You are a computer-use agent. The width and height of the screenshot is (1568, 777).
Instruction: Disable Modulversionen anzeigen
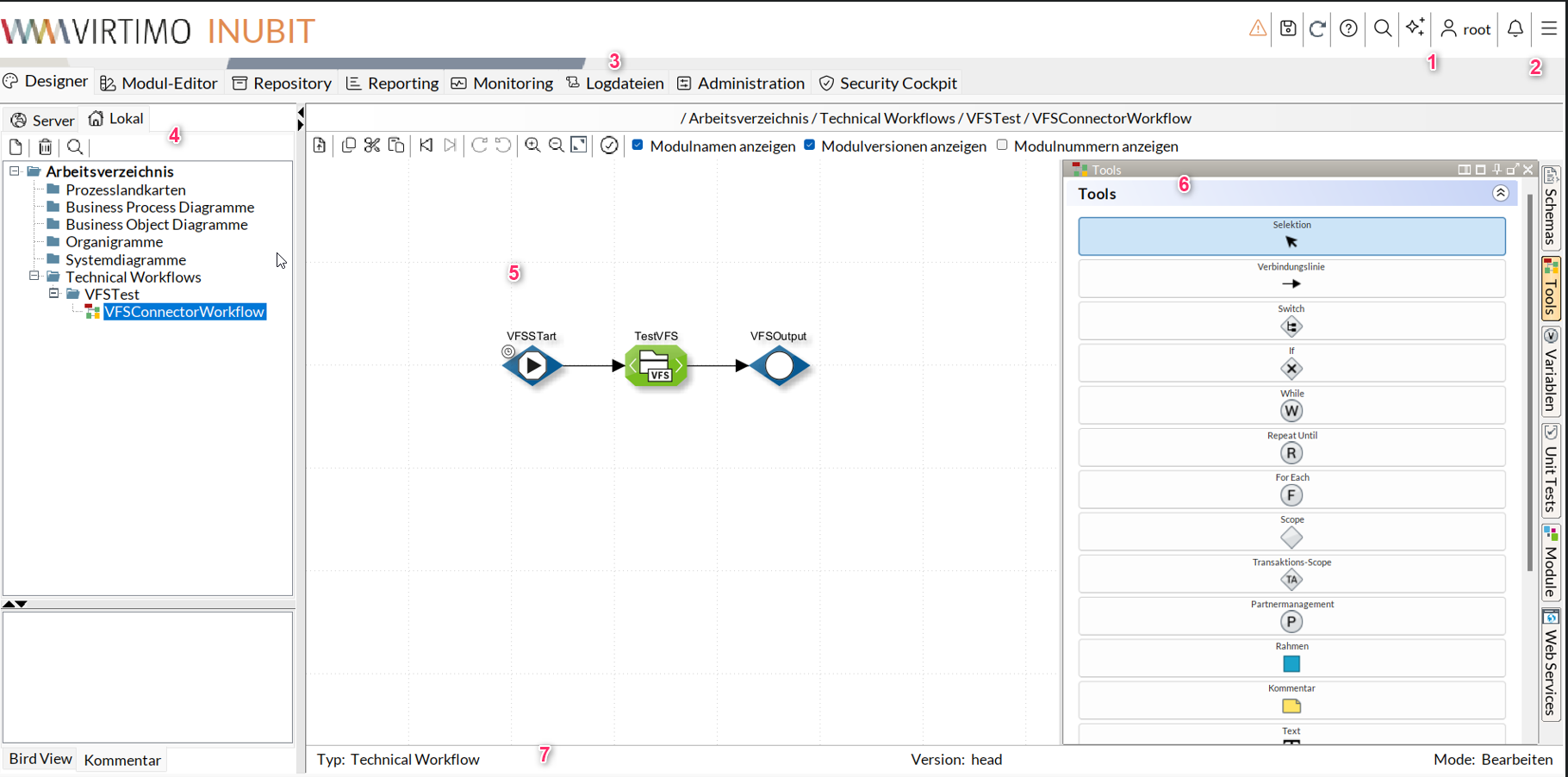(x=809, y=146)
